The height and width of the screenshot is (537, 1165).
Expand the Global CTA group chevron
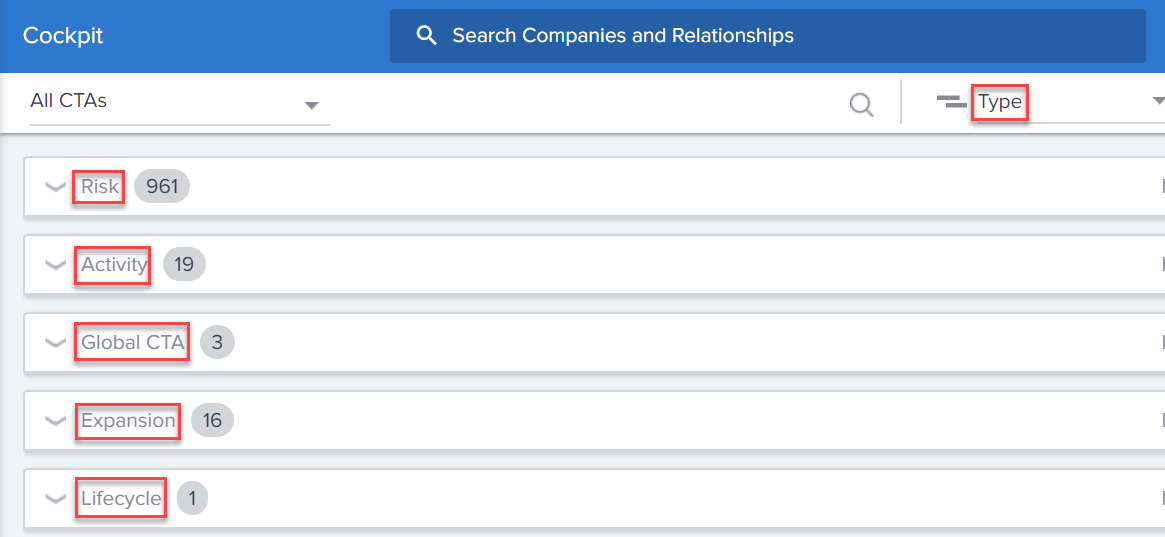(x=55, y=342)
